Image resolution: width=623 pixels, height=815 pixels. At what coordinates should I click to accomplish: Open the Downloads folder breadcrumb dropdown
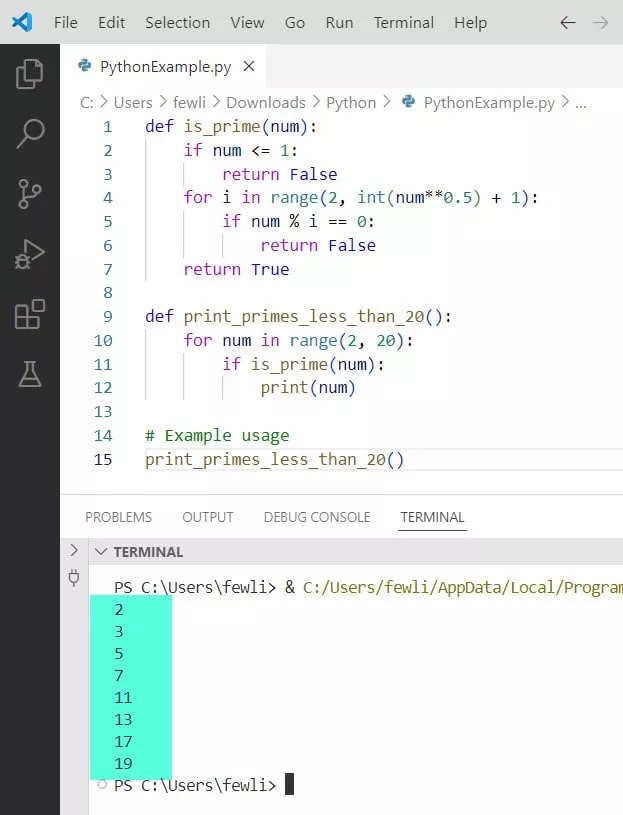tap(265, 102)
